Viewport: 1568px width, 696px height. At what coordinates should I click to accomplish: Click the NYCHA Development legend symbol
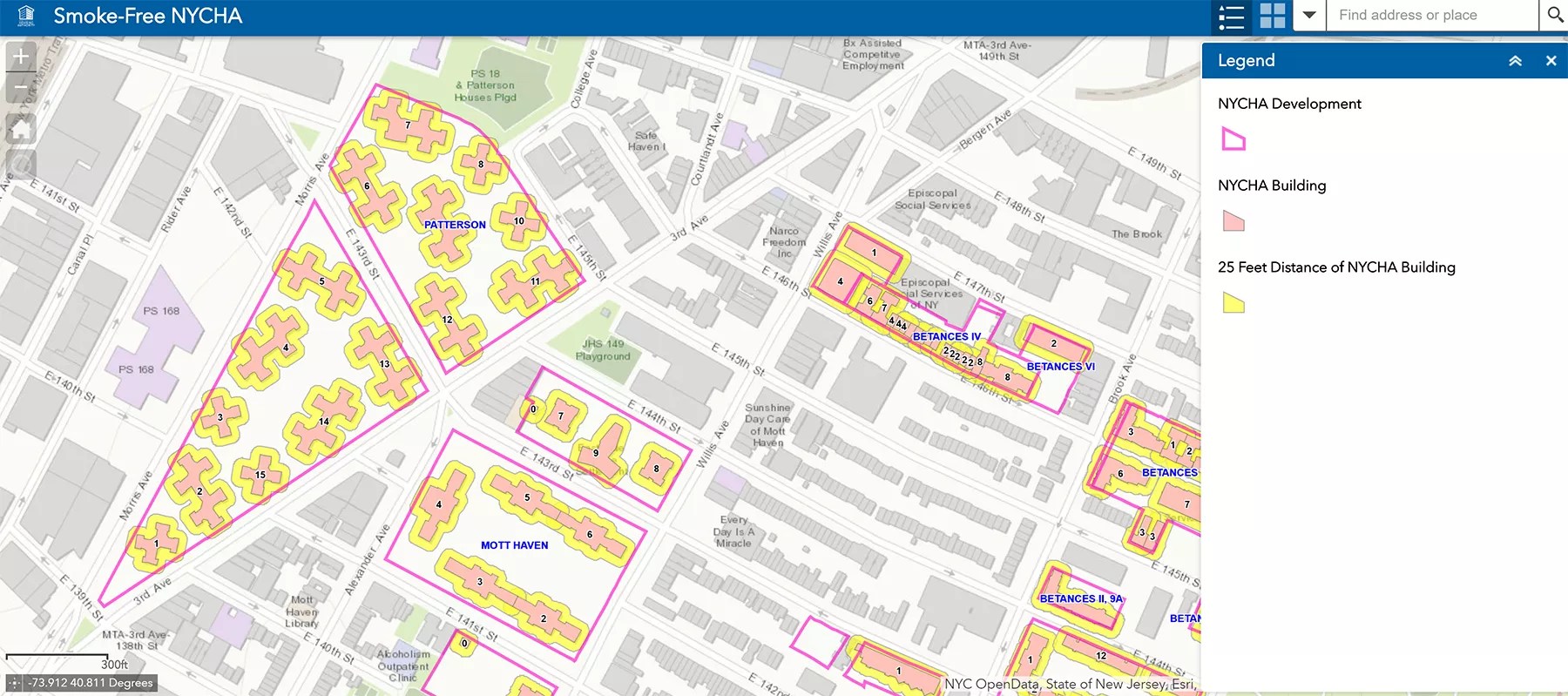[1233, 139]
